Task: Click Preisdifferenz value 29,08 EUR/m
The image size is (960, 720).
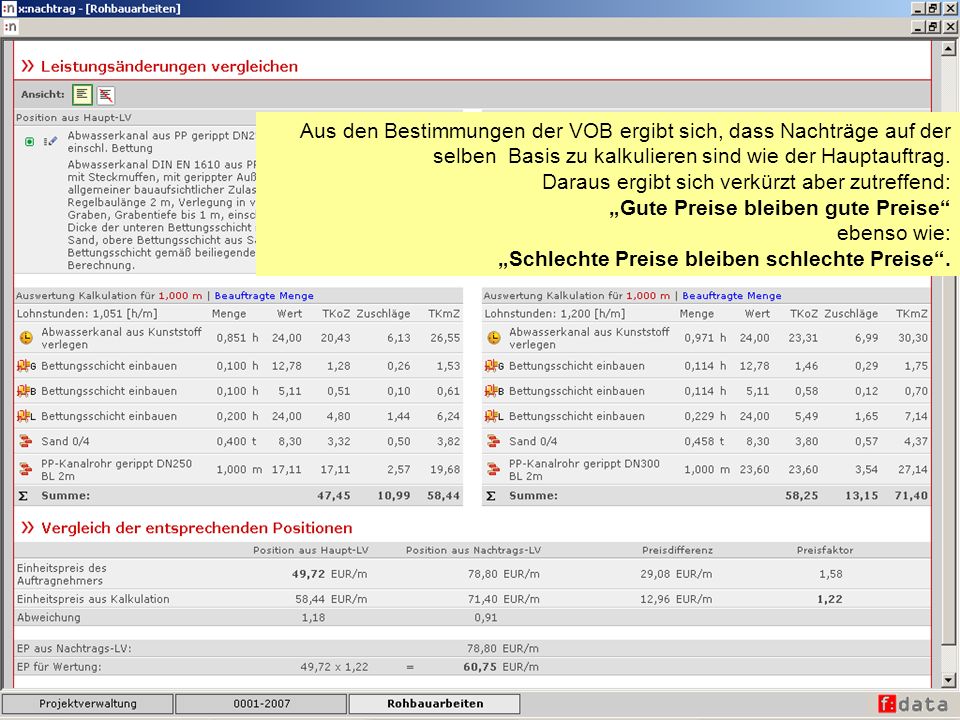Action: coord(676,574)
